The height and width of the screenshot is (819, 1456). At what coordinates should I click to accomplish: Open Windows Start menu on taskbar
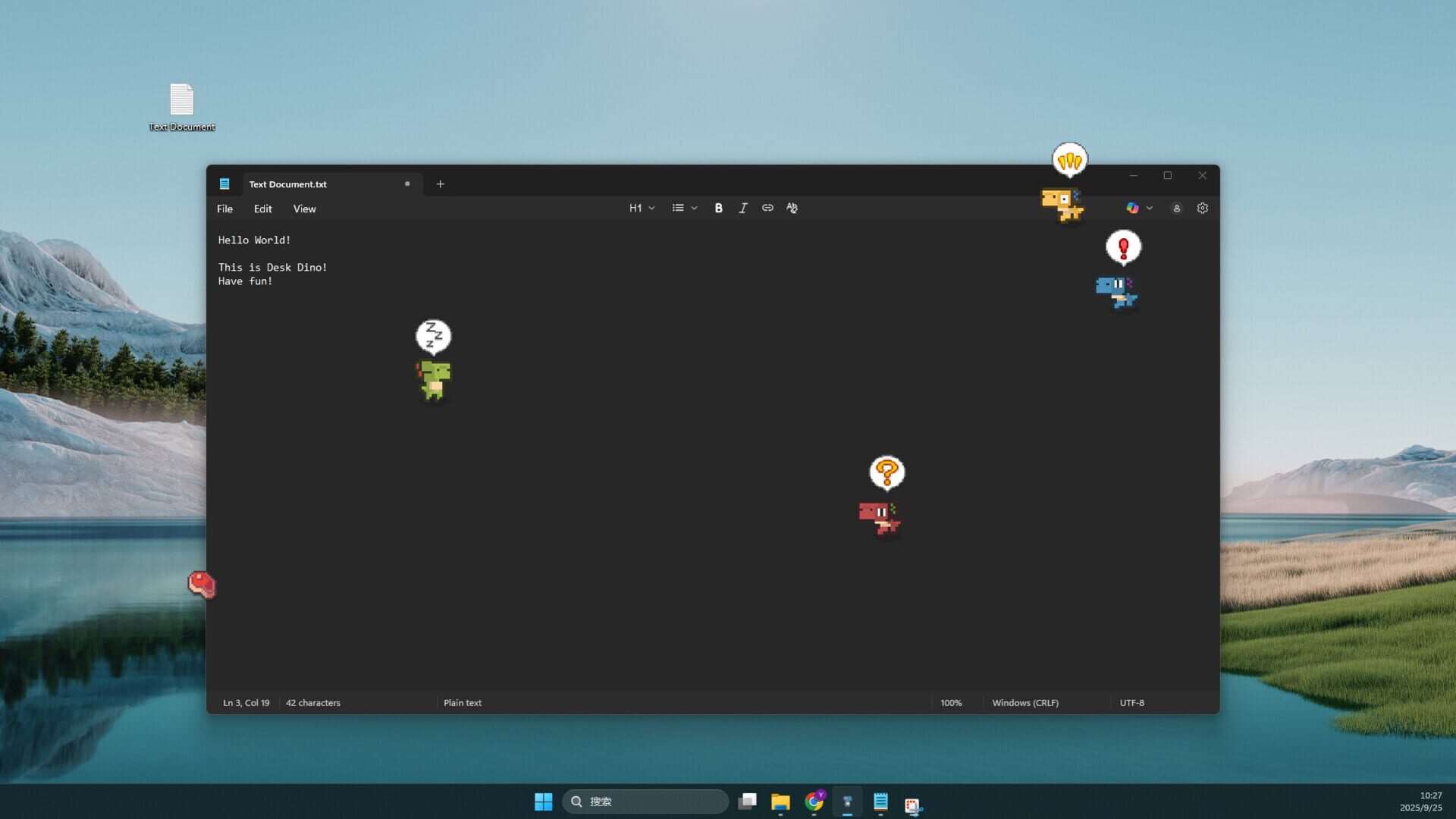[543, 802]
